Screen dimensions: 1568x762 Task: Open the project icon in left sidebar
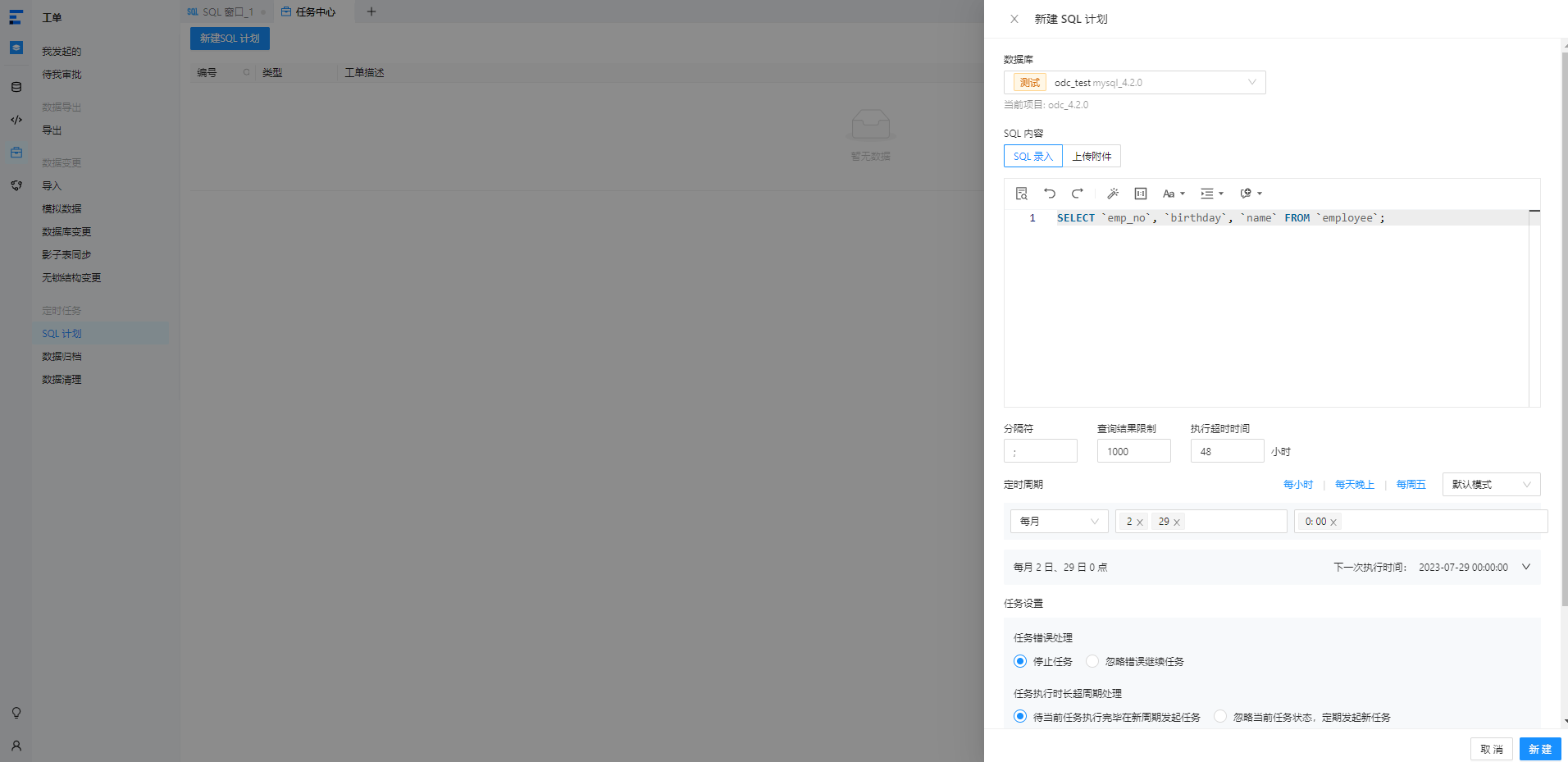click(x=16, y=48)
